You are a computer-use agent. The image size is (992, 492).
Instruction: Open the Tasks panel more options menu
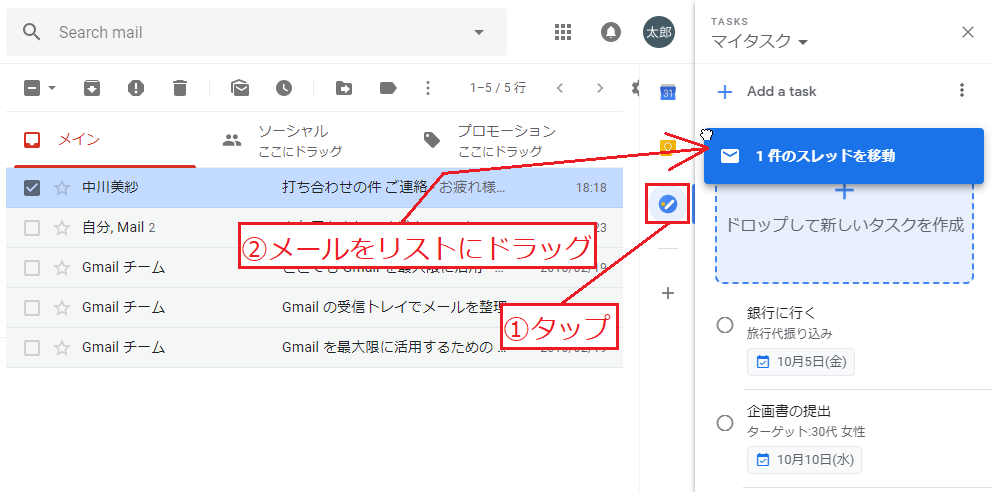[962, 90]
